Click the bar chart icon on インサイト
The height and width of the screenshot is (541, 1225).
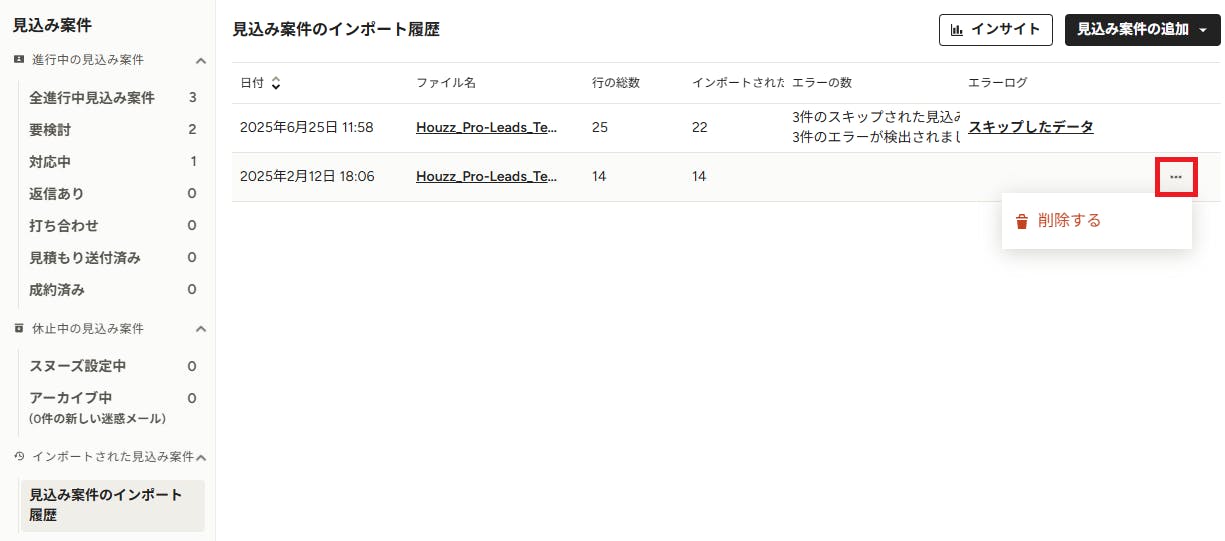coord(957,30)
